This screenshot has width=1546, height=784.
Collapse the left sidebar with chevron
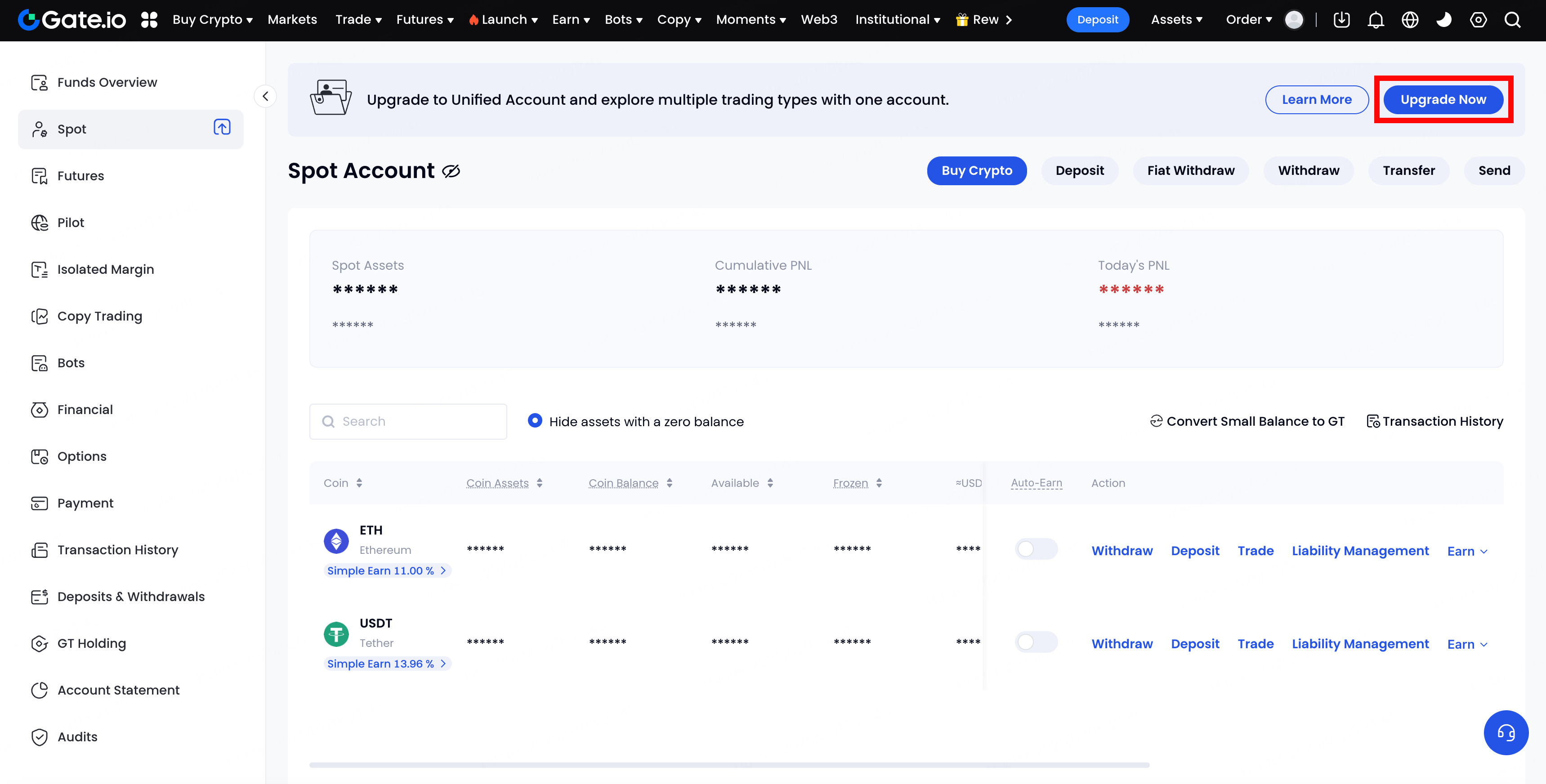click(265, 97)
